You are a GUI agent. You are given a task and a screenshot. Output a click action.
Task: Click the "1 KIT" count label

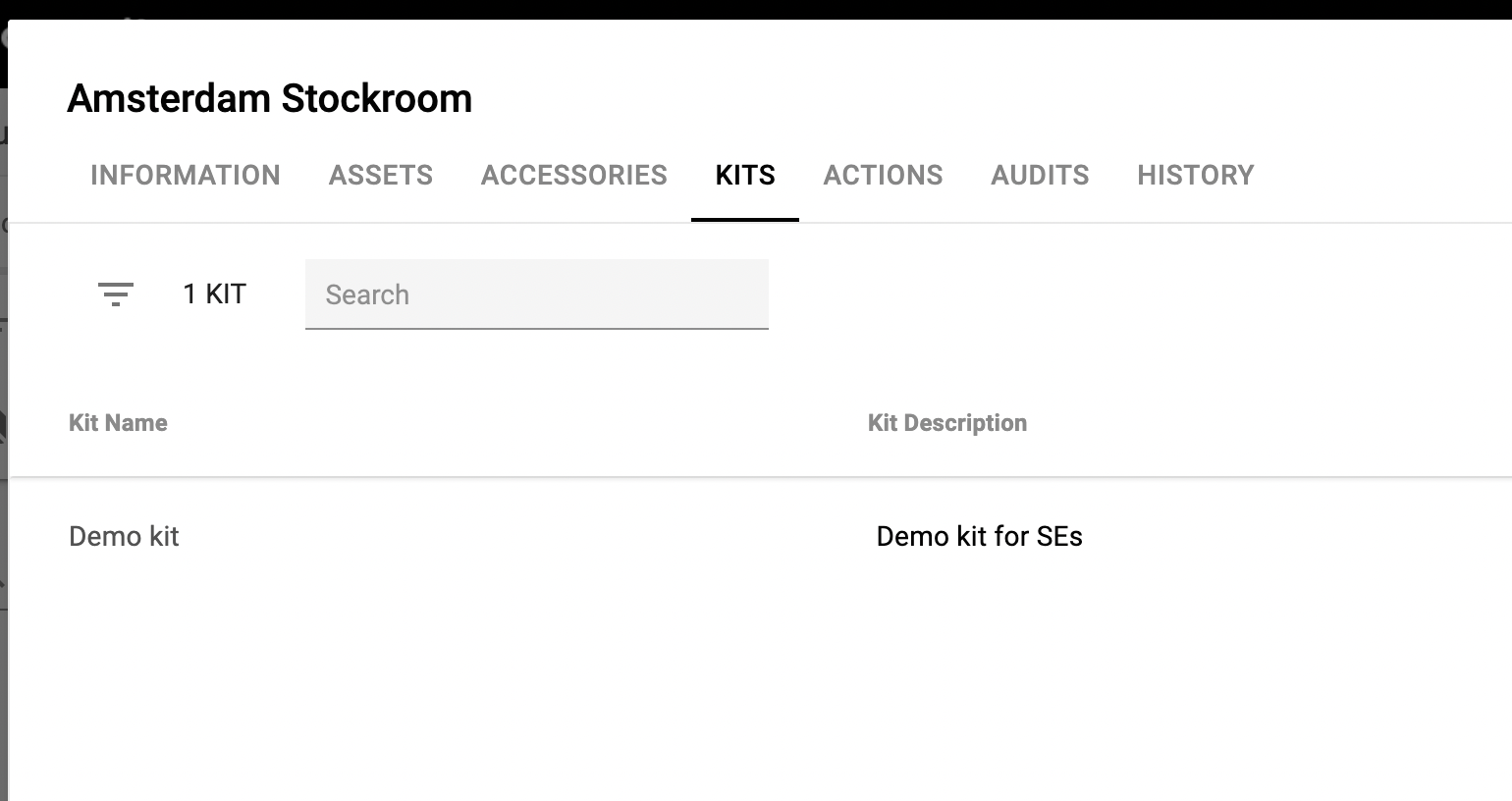(214, 294)
